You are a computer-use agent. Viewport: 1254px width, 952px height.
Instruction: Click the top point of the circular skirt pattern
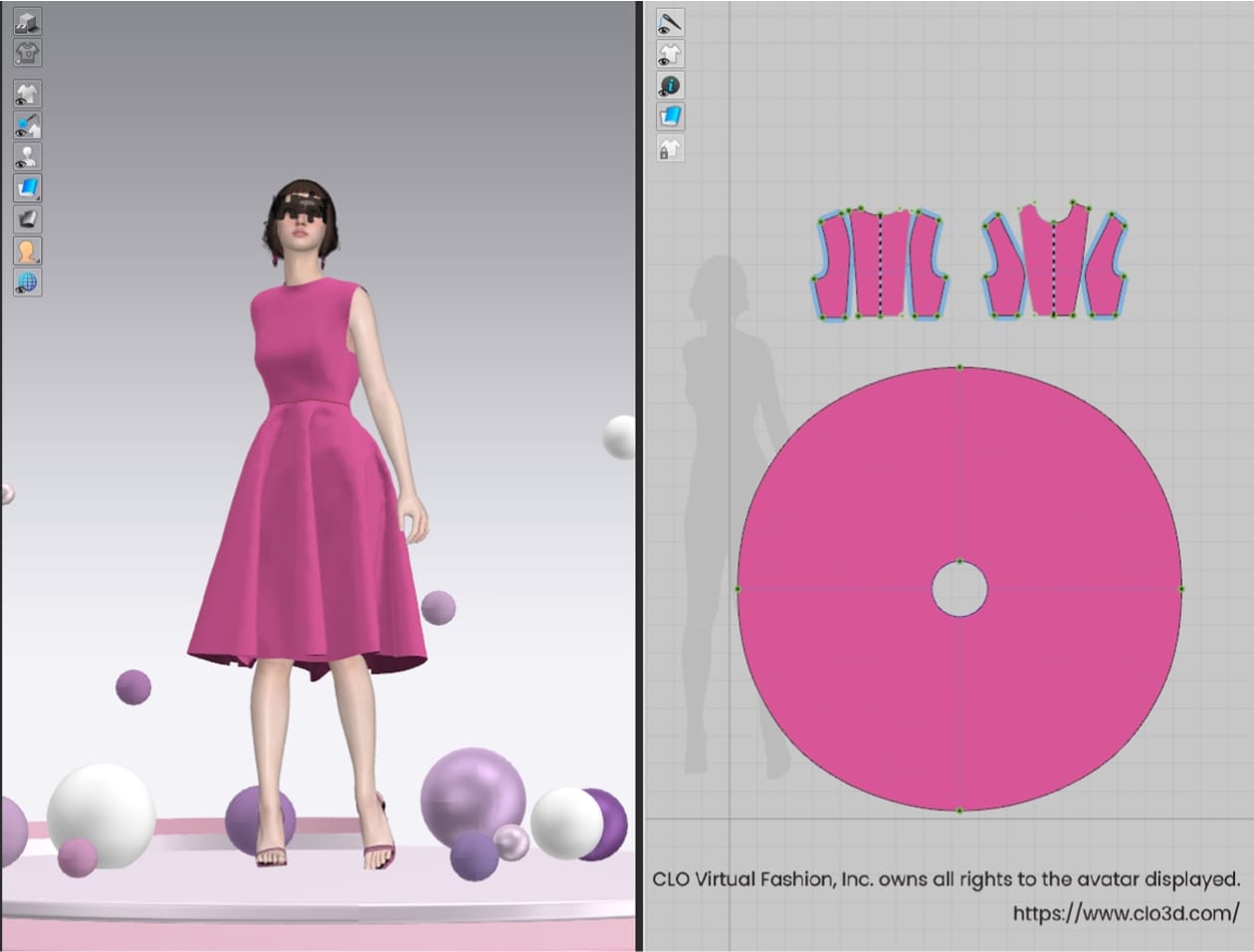click(959, 367)
